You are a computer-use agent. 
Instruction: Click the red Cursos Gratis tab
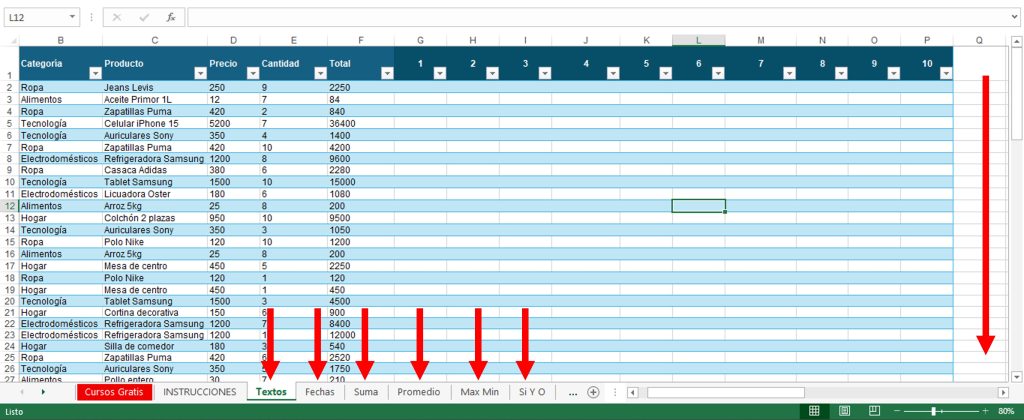pos(114,392)
